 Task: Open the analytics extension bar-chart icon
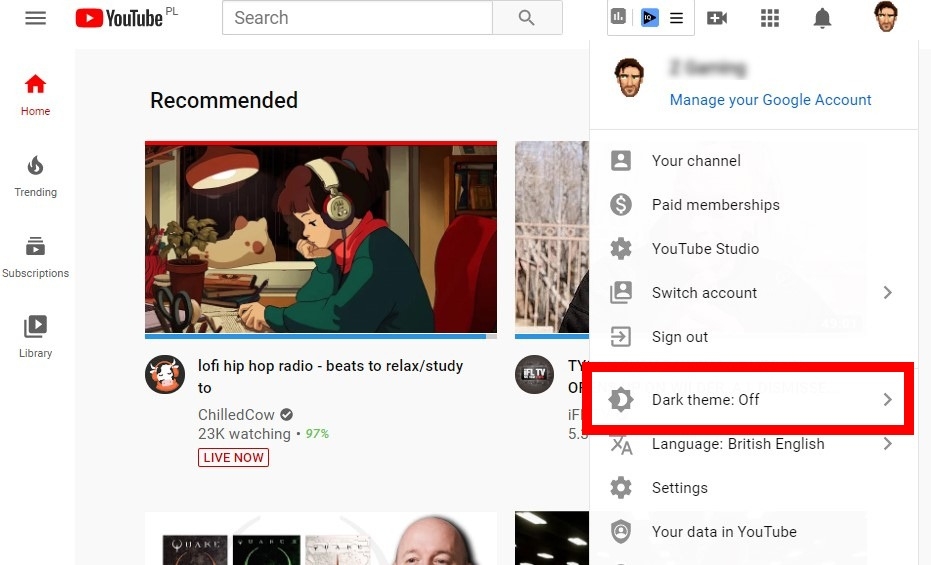(x=618, y=17)
